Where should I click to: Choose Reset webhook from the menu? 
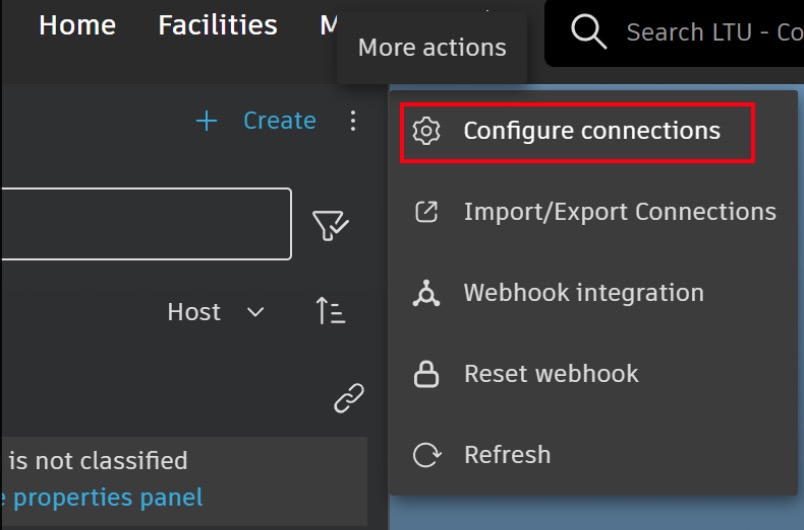pos(551,374)
